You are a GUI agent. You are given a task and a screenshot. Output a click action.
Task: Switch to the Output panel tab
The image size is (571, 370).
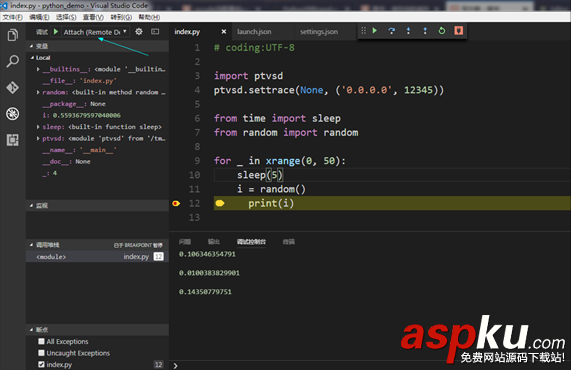[x=214, y=241]
